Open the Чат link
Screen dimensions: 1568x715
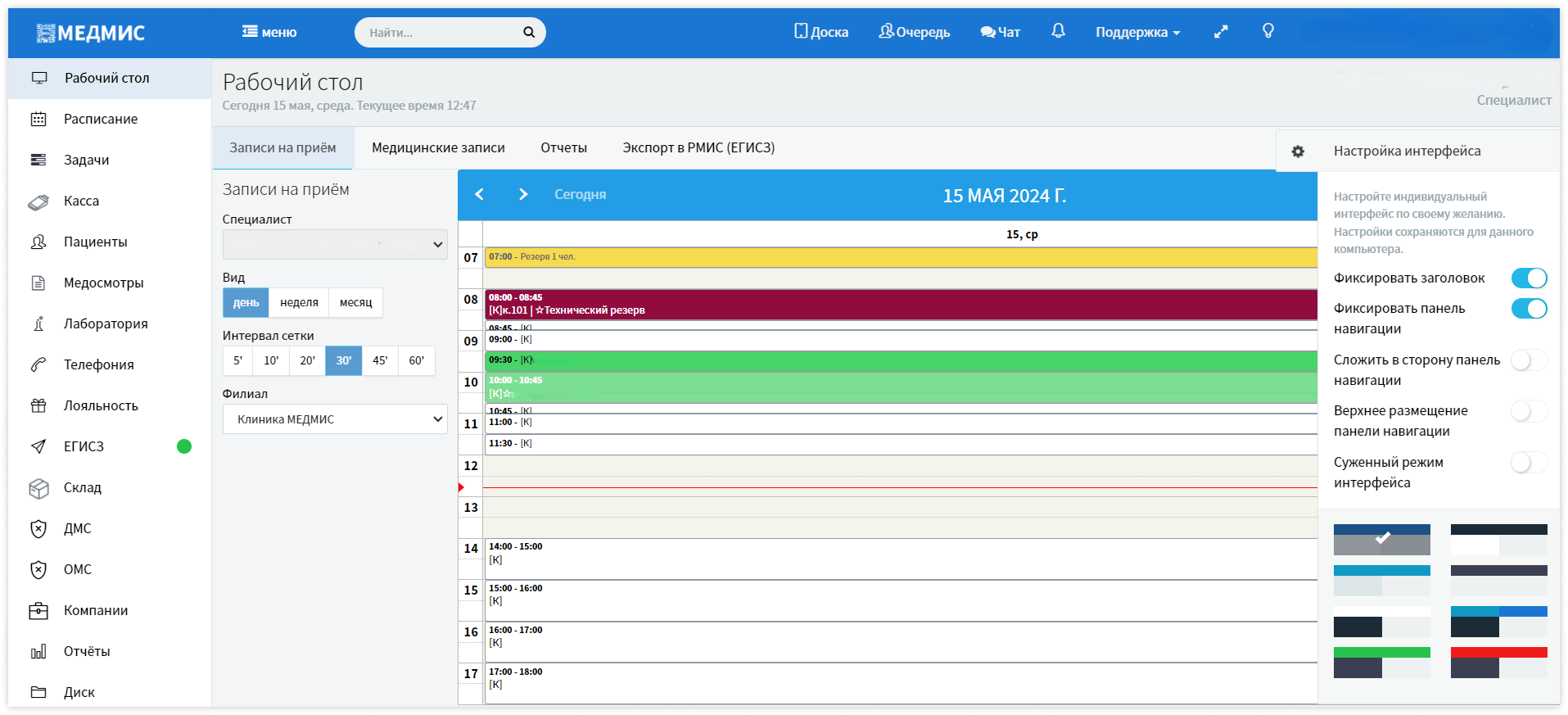pos(1000,32)
